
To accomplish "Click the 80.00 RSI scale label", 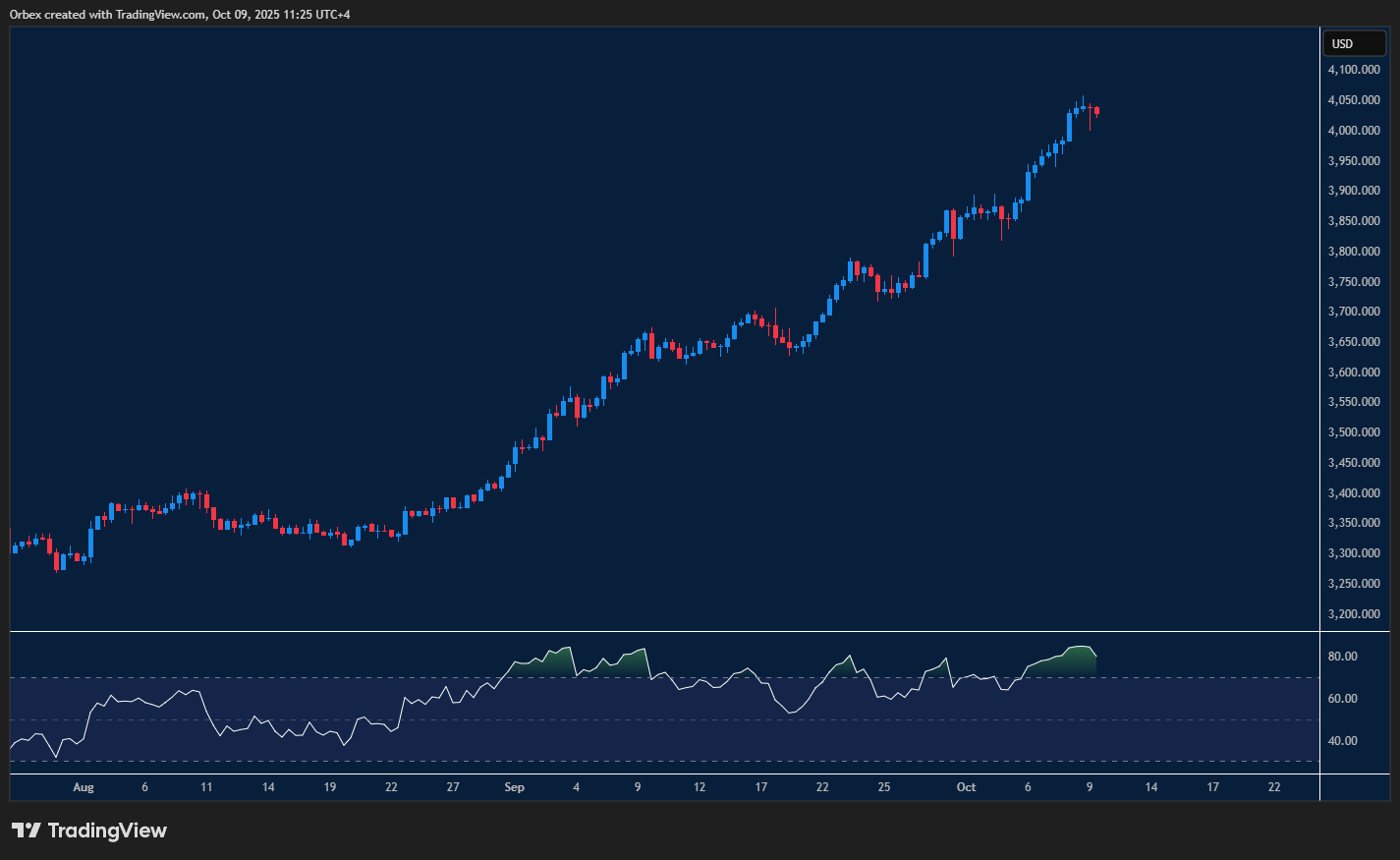I will coord(1342,657).
